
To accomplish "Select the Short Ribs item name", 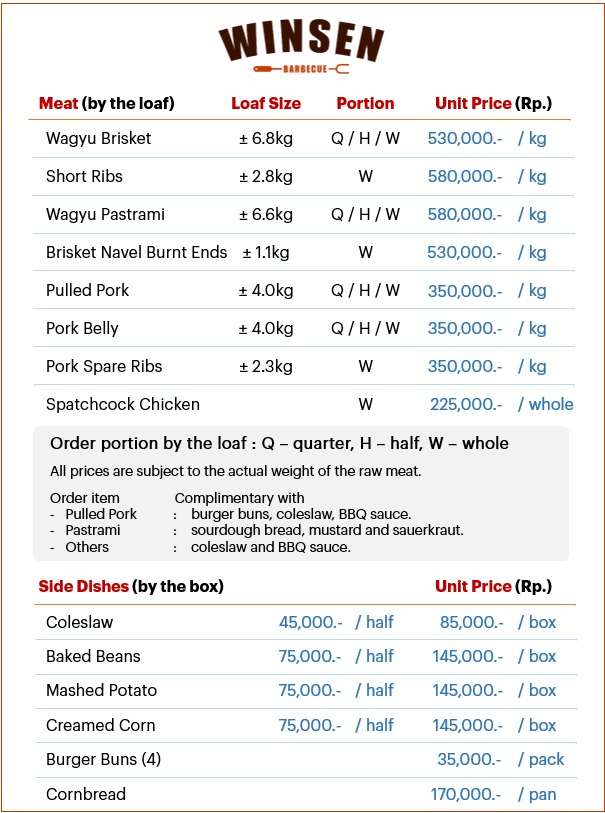I will tap(84, 176).
